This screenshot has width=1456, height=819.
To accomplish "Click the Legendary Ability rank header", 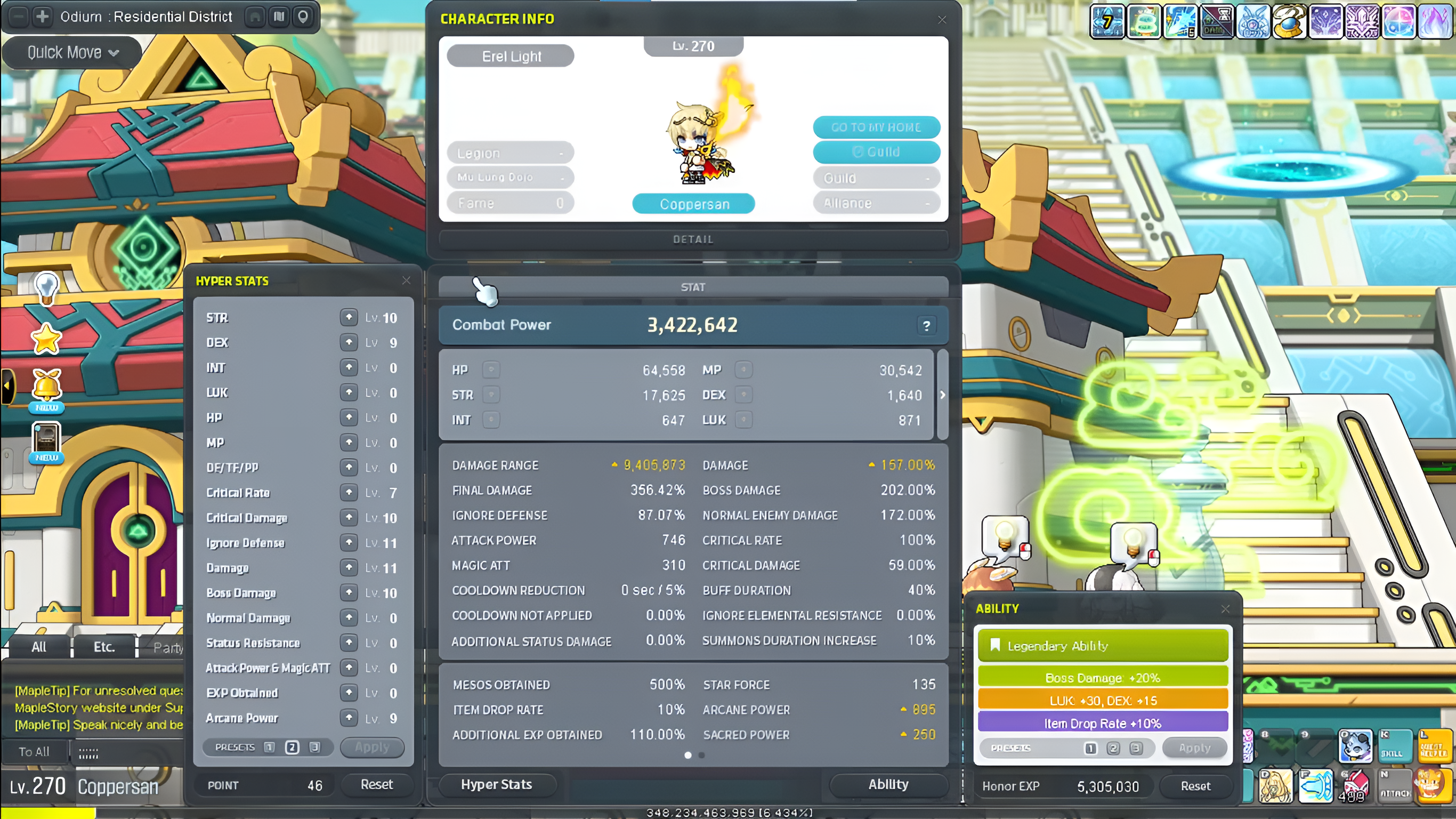I will 1103,645.
